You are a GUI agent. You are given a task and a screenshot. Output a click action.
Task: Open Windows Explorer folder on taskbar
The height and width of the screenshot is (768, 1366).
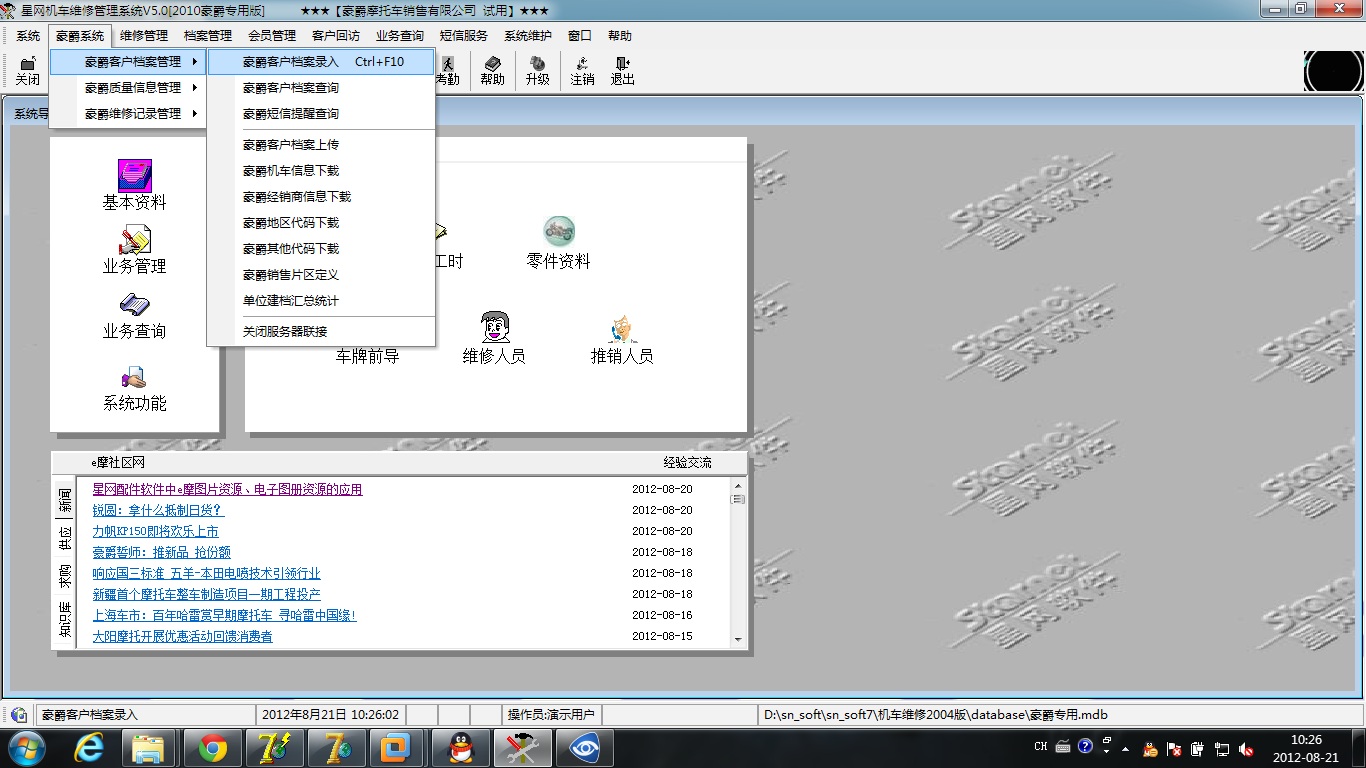(x=149, y=748)
